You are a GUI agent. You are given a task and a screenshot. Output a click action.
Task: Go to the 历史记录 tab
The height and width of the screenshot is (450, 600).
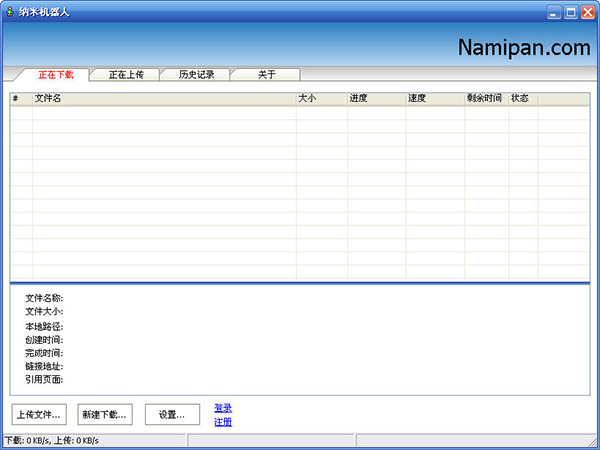point(196,75)
